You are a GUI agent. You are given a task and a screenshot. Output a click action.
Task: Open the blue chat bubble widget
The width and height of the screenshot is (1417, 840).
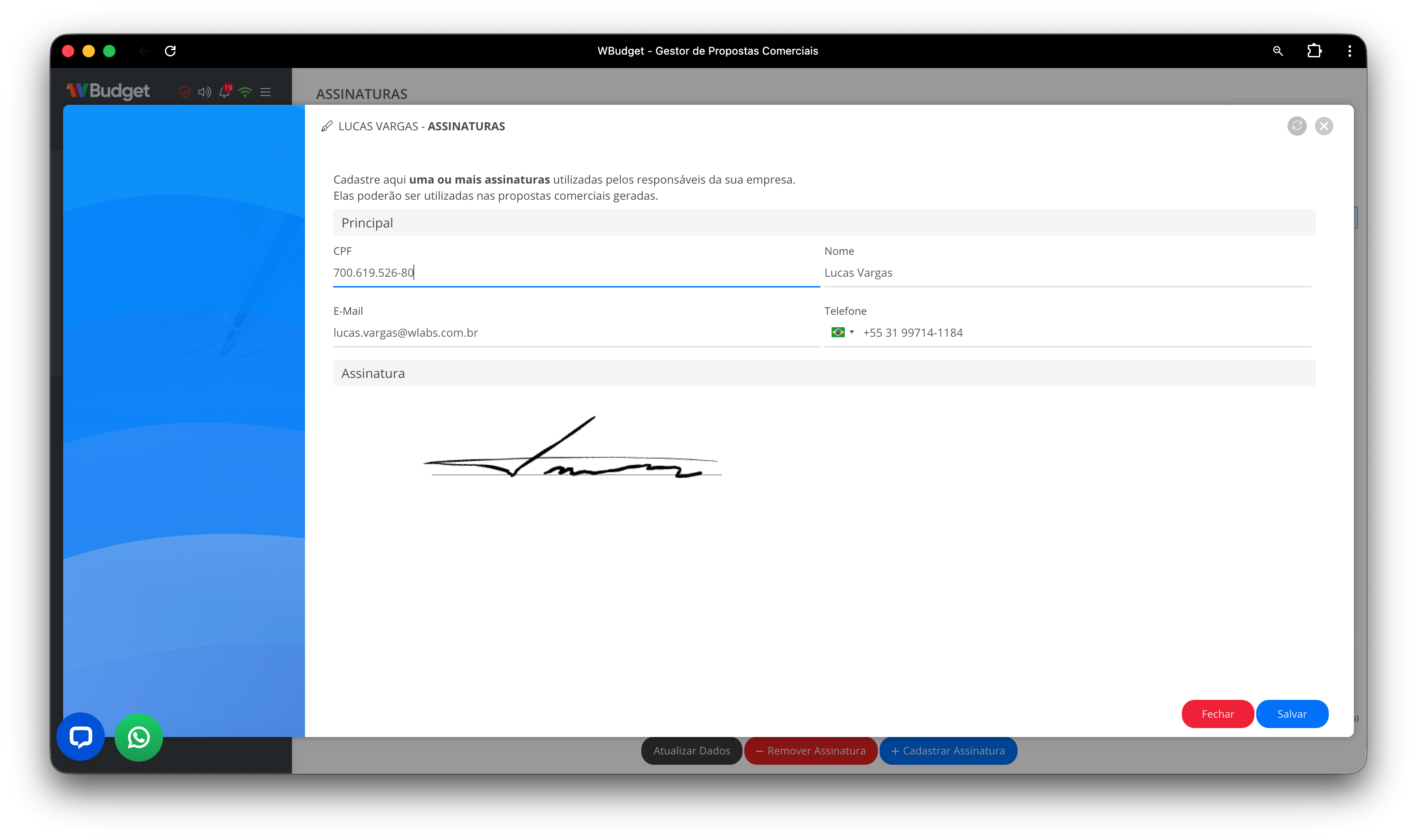(x=80, y=737)
